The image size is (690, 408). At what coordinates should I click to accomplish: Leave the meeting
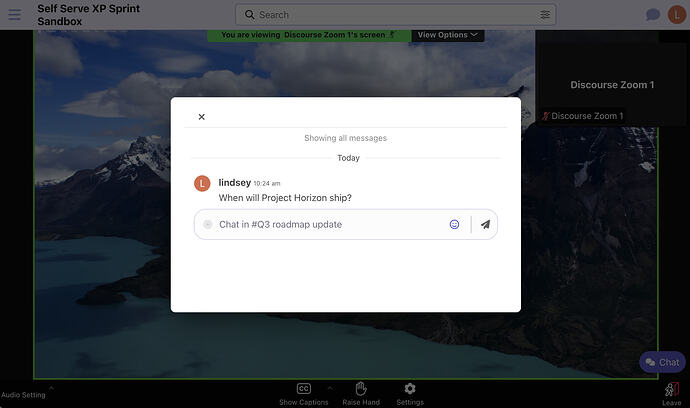coord(672,394)
